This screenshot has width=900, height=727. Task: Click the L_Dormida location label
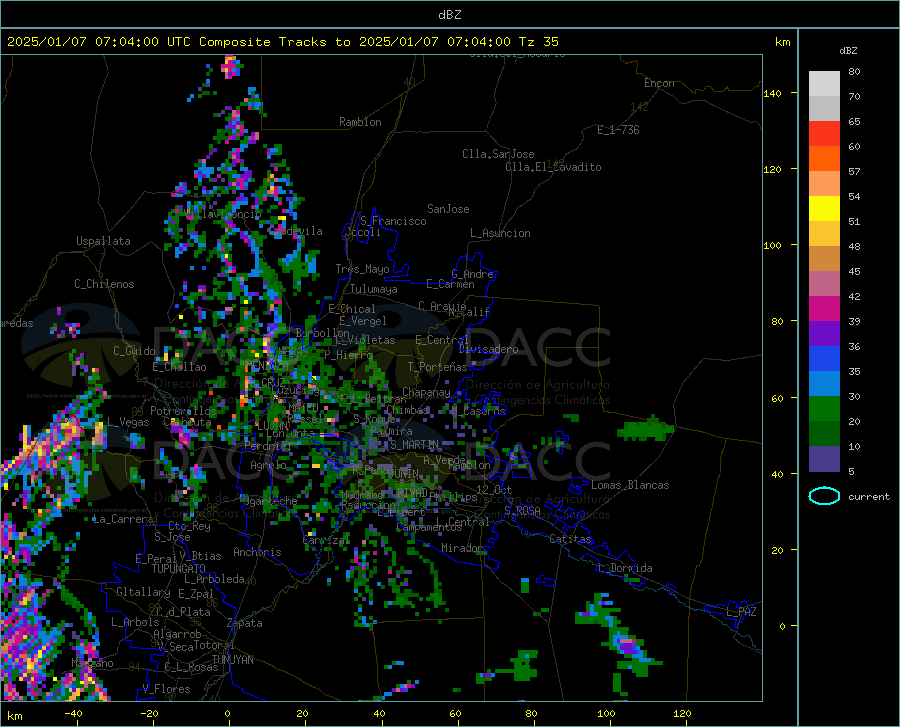coord(625,568)
